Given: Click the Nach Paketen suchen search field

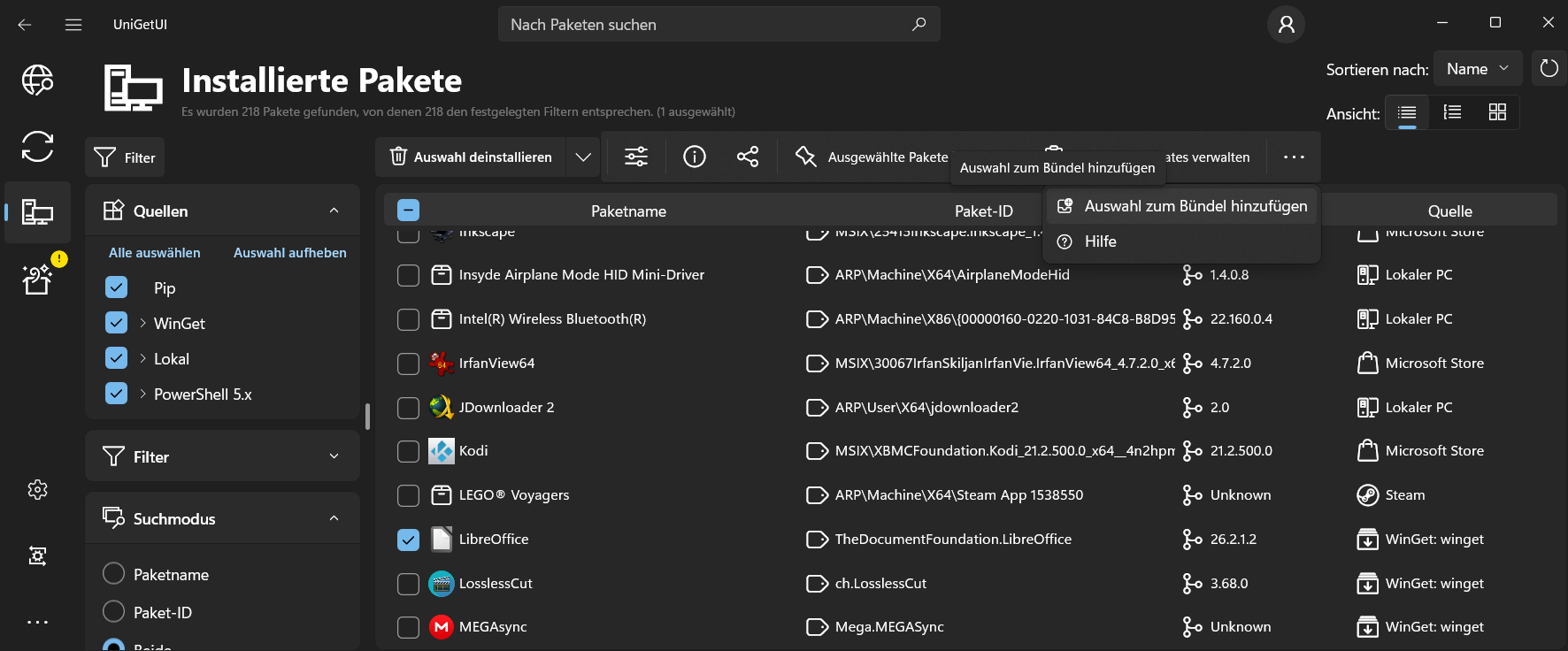Looking at the screenshot, I should 708,25.
